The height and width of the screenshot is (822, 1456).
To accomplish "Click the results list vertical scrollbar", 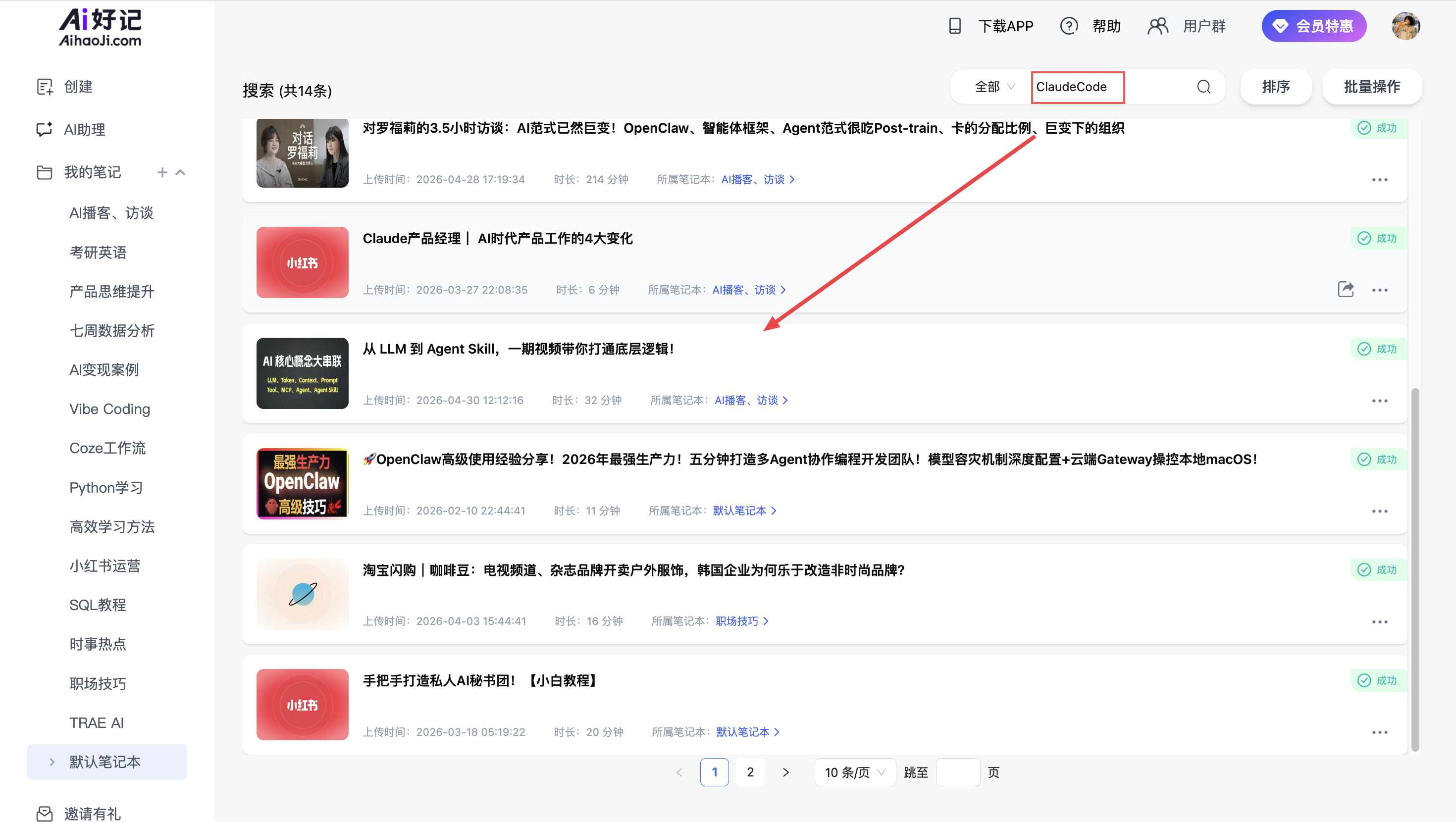I will click(1415, 569).
